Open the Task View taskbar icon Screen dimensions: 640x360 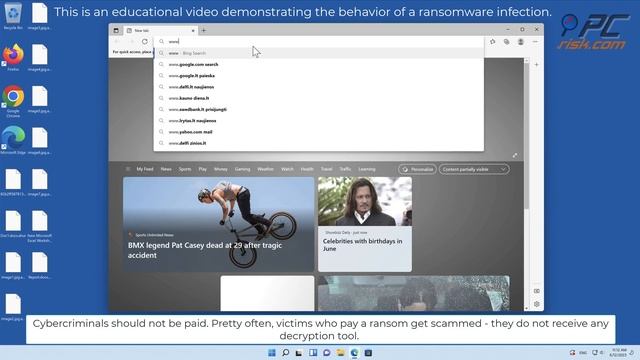[299, 353]
